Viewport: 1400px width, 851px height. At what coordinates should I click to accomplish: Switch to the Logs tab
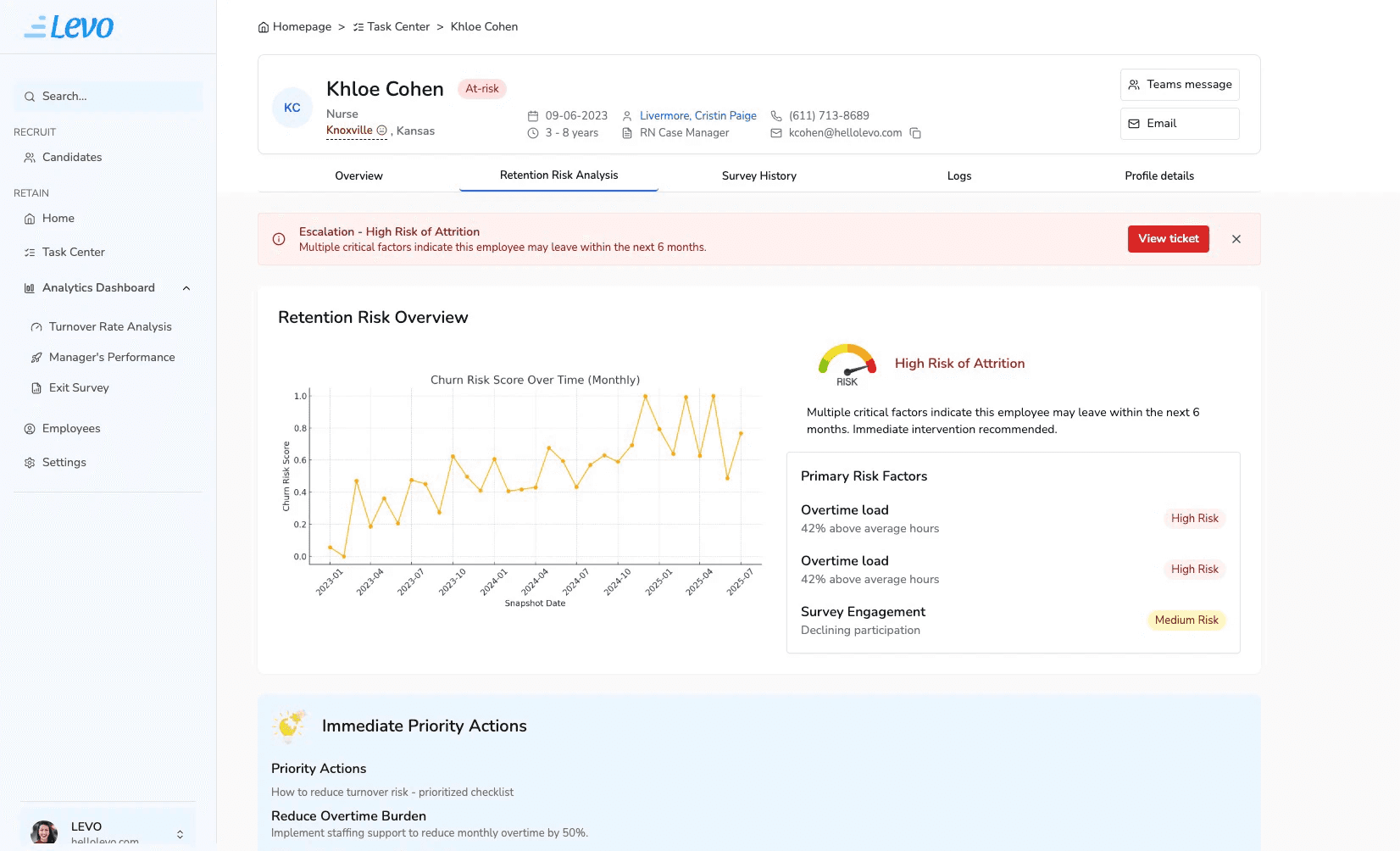coord(959,176)
